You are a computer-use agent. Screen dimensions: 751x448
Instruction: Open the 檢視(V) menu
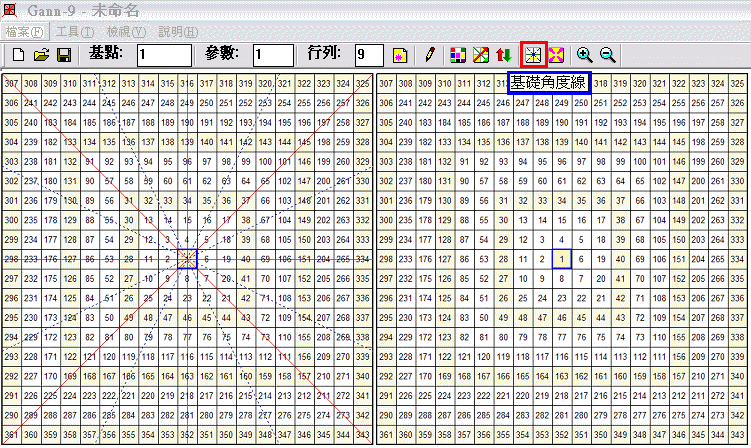click(126, 32)
